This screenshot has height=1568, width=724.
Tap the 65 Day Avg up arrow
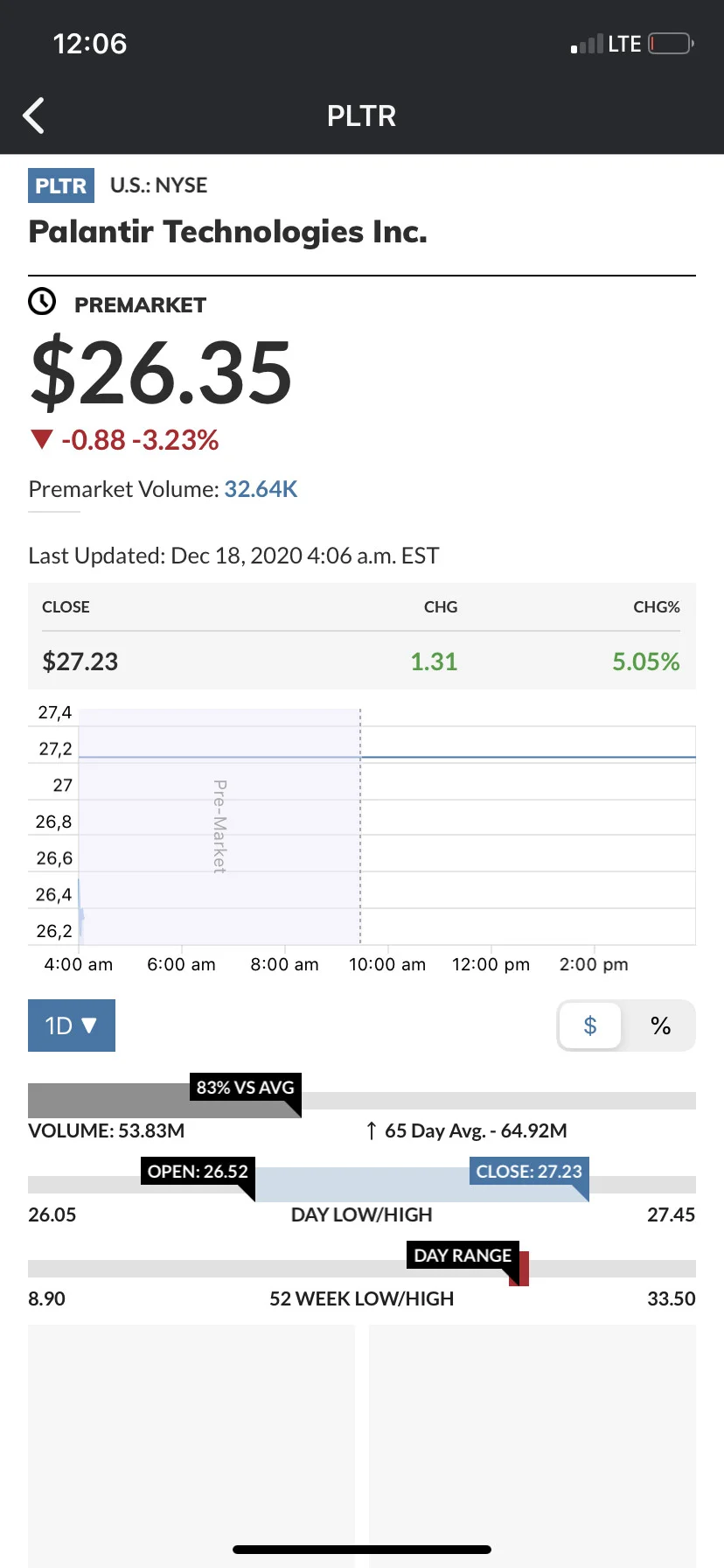372,1130
